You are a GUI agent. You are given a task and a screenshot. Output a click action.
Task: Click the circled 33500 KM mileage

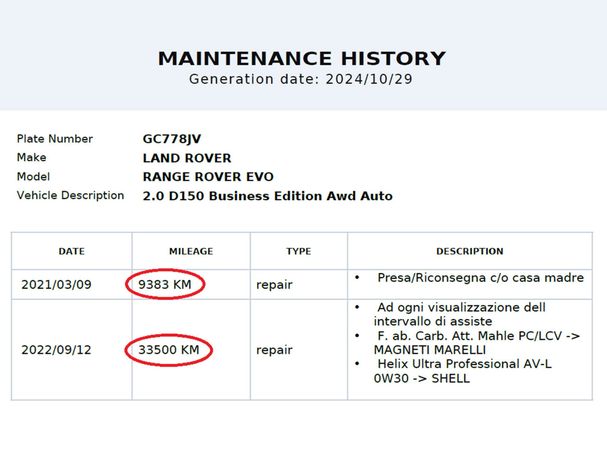169,350
